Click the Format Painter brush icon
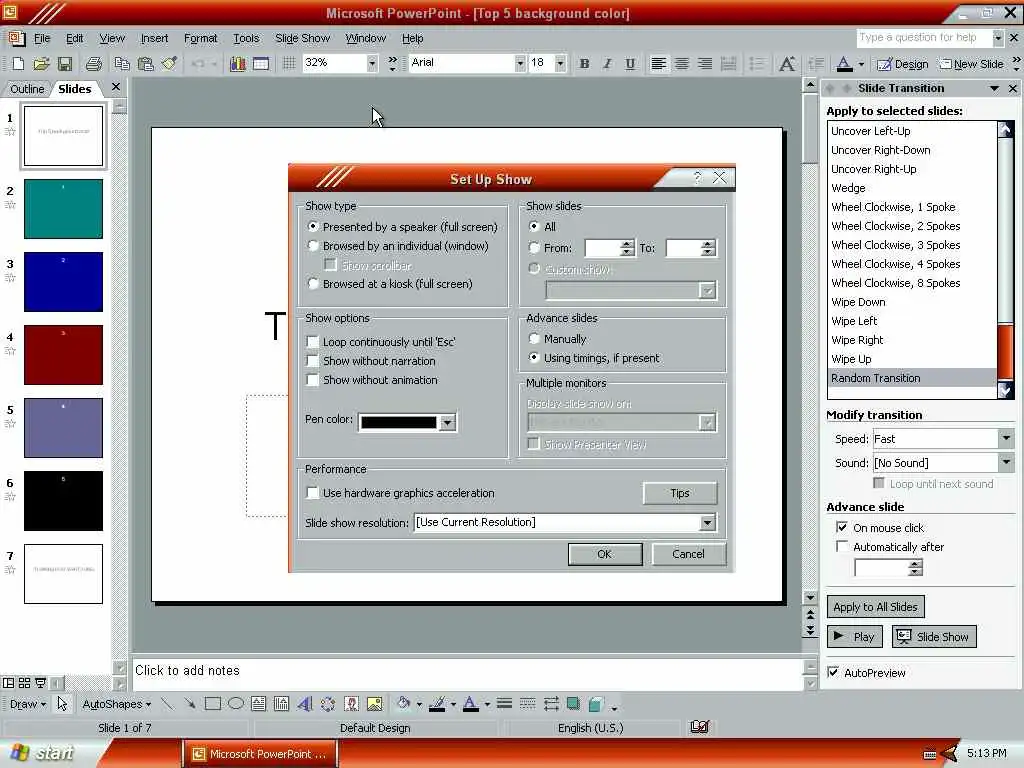Viewport: 1024px width, 768px height. [x=170, y=63]
